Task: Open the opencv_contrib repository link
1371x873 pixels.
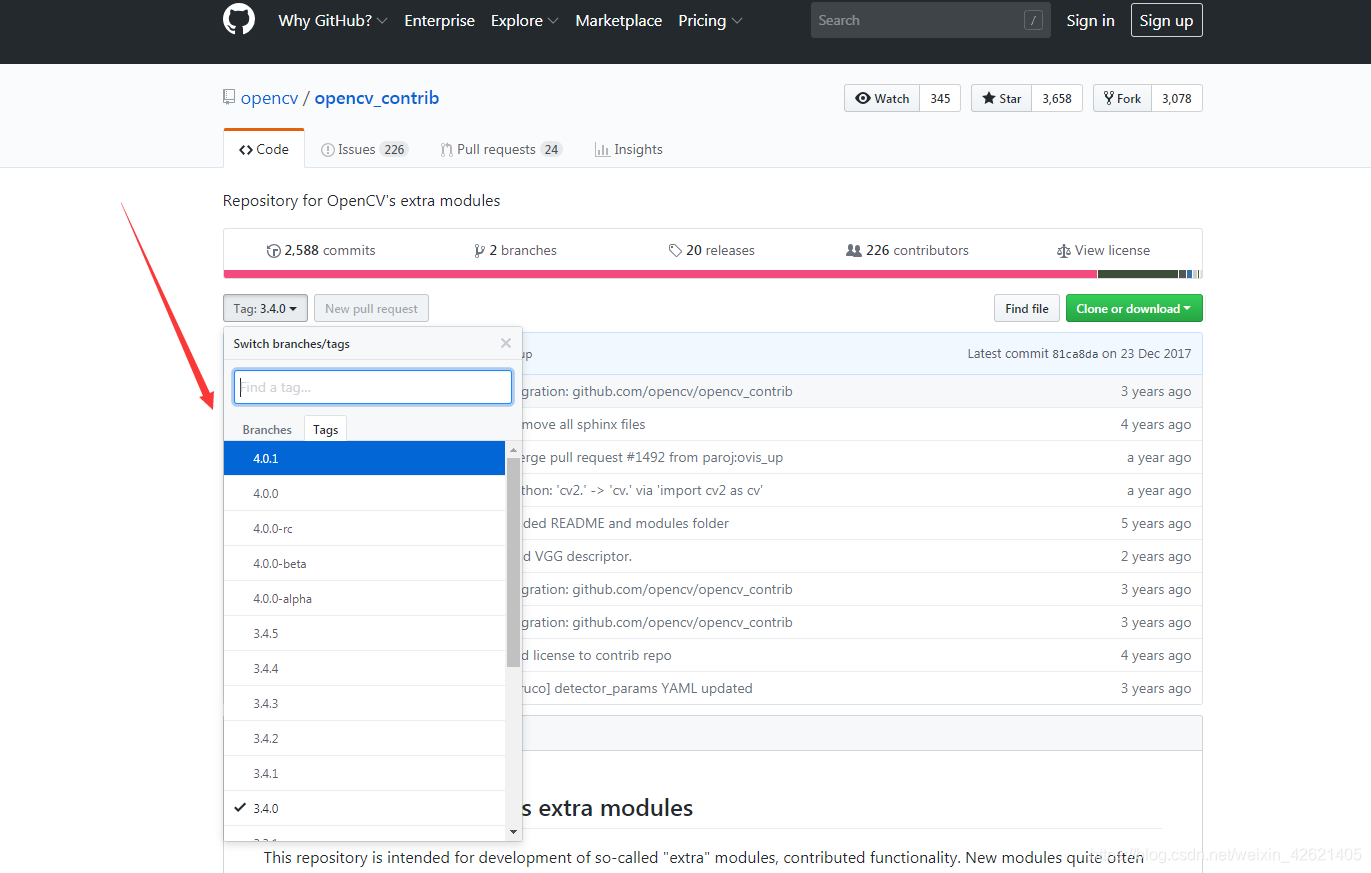Action: (377, 98)
